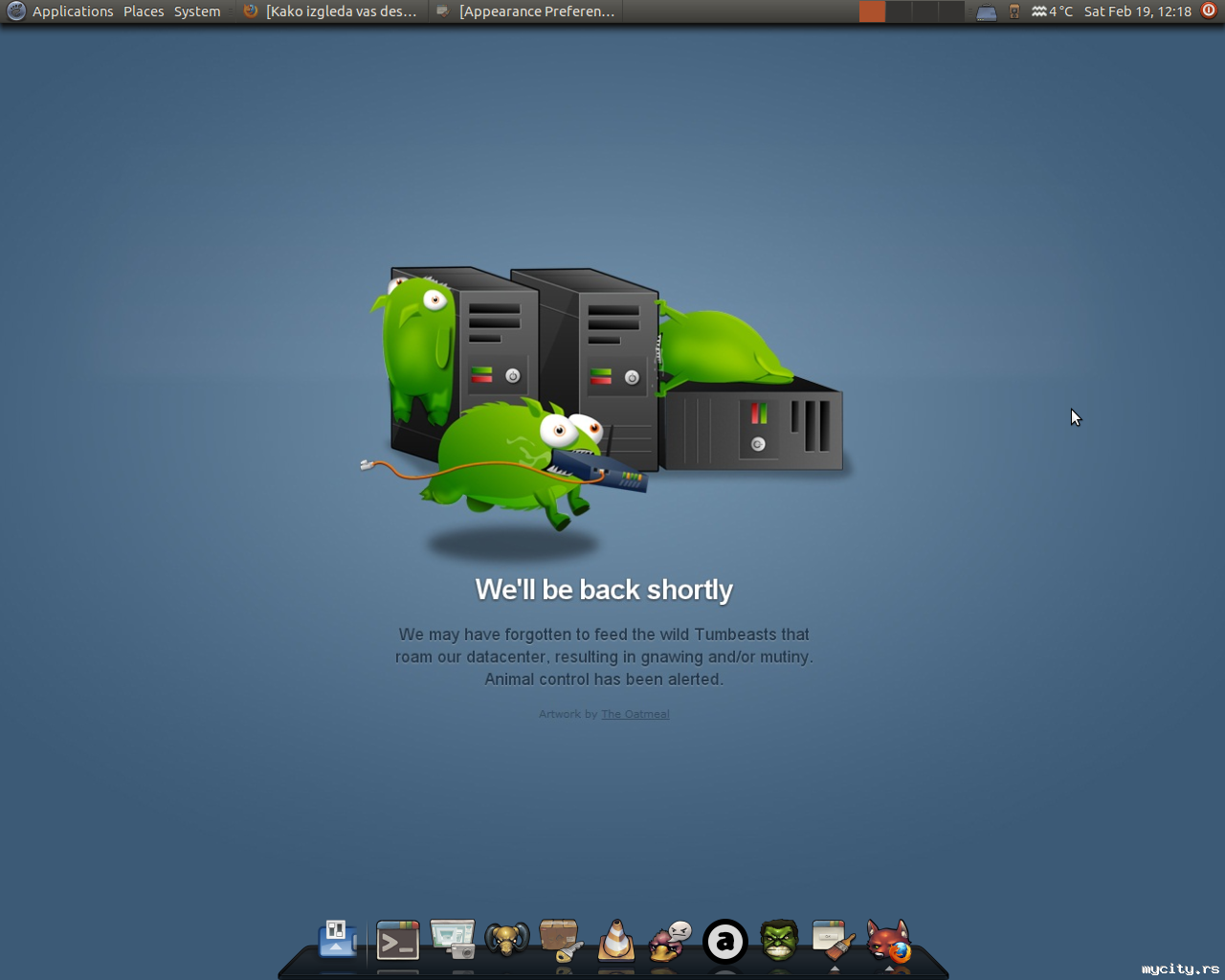This screenshot has width=1225, height=980.
Task: Launch the Terminal from the dock
Action: point(398,941)
